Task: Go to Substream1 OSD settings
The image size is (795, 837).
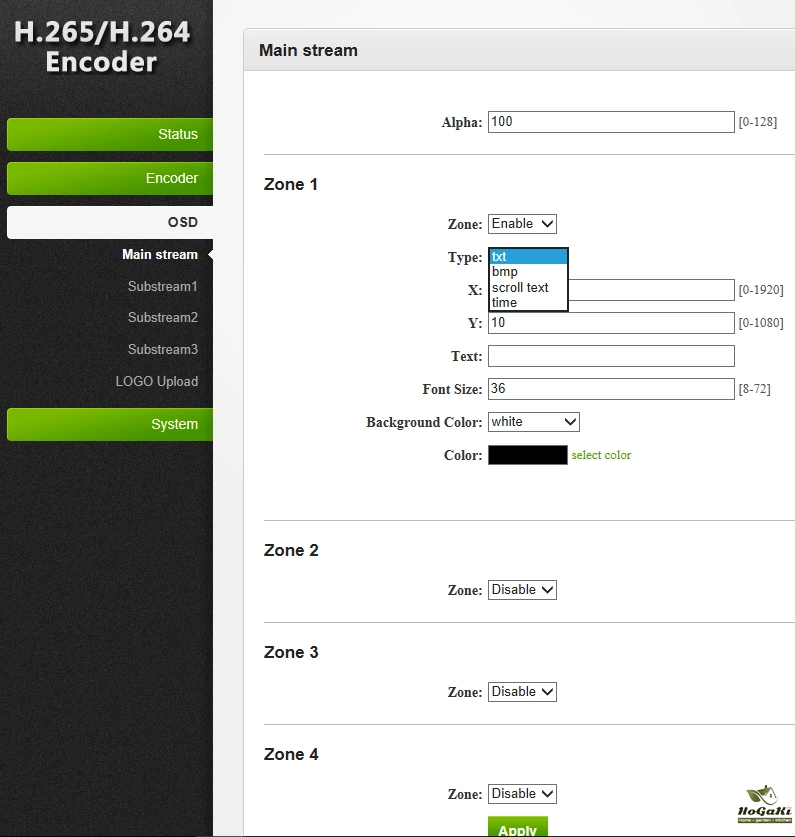Action: pos(162,286)
